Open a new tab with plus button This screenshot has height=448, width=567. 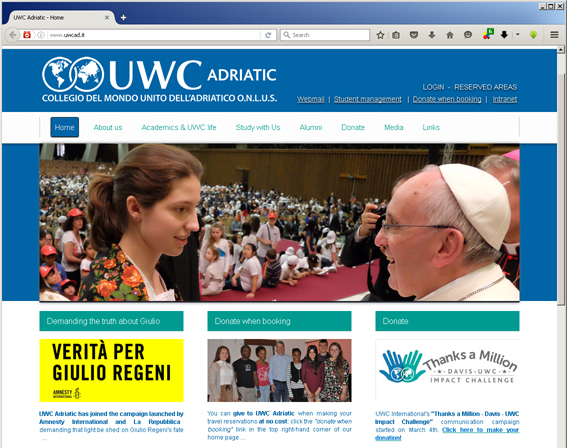[123, 17]
